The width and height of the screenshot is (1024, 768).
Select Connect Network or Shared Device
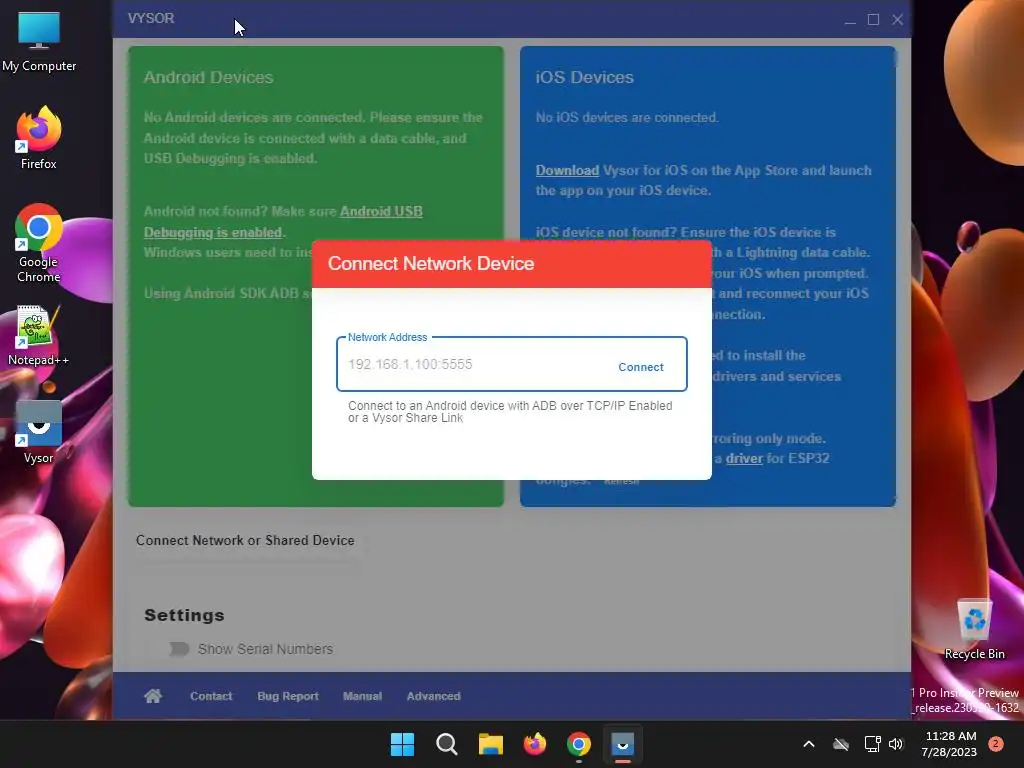[245, 541]
